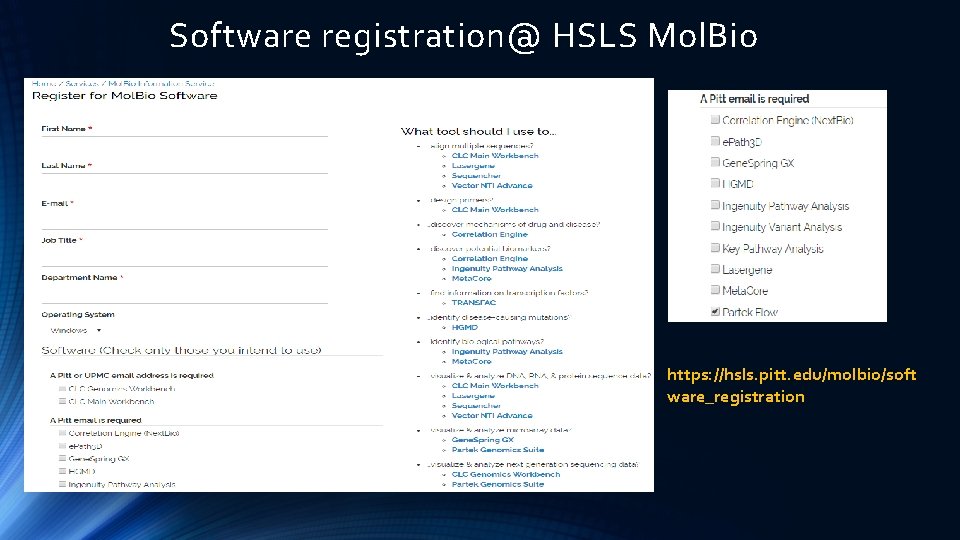Image resolution: width=960 pixels, height=540 pixels.
Task: Check GeneSpring GX in the enlarged panel
Action: tap(715, 162)
